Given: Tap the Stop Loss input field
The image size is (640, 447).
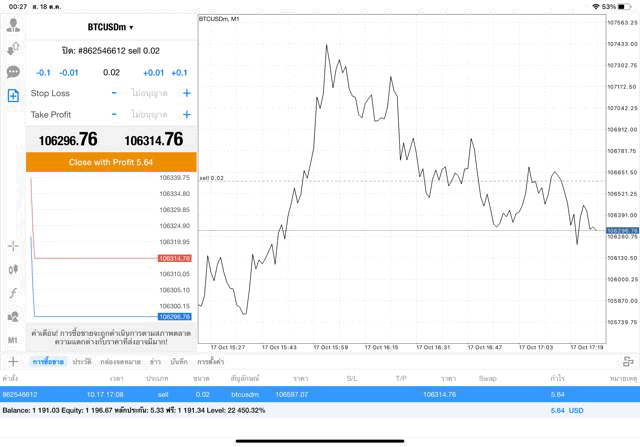Looking at the screenshot, I should [x=150, y=93].
